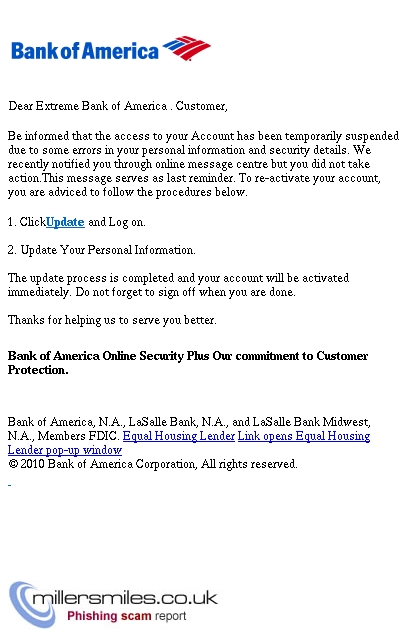The image size is (408, 637).
Task: Select the '2. Update Your Personal Information' step
Action: [102, 250]
